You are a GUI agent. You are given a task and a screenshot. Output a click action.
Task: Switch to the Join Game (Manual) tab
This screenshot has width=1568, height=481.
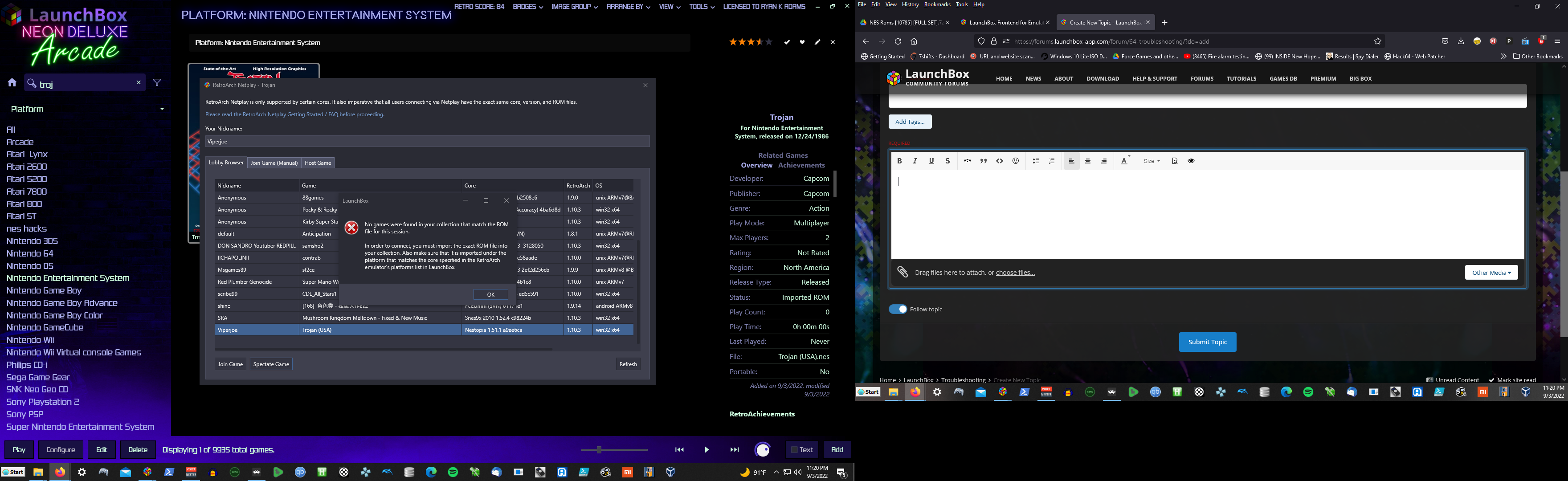click(274, 163)
